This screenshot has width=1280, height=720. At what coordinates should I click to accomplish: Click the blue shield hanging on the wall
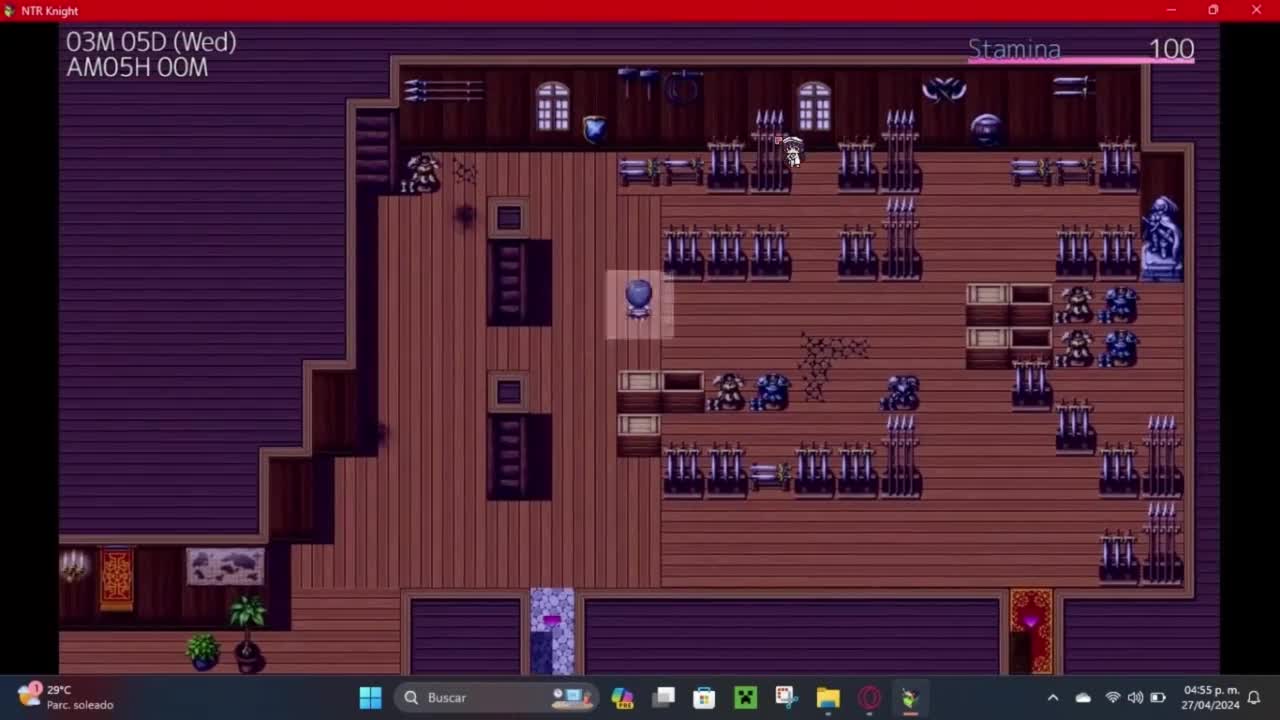(595, 129)
